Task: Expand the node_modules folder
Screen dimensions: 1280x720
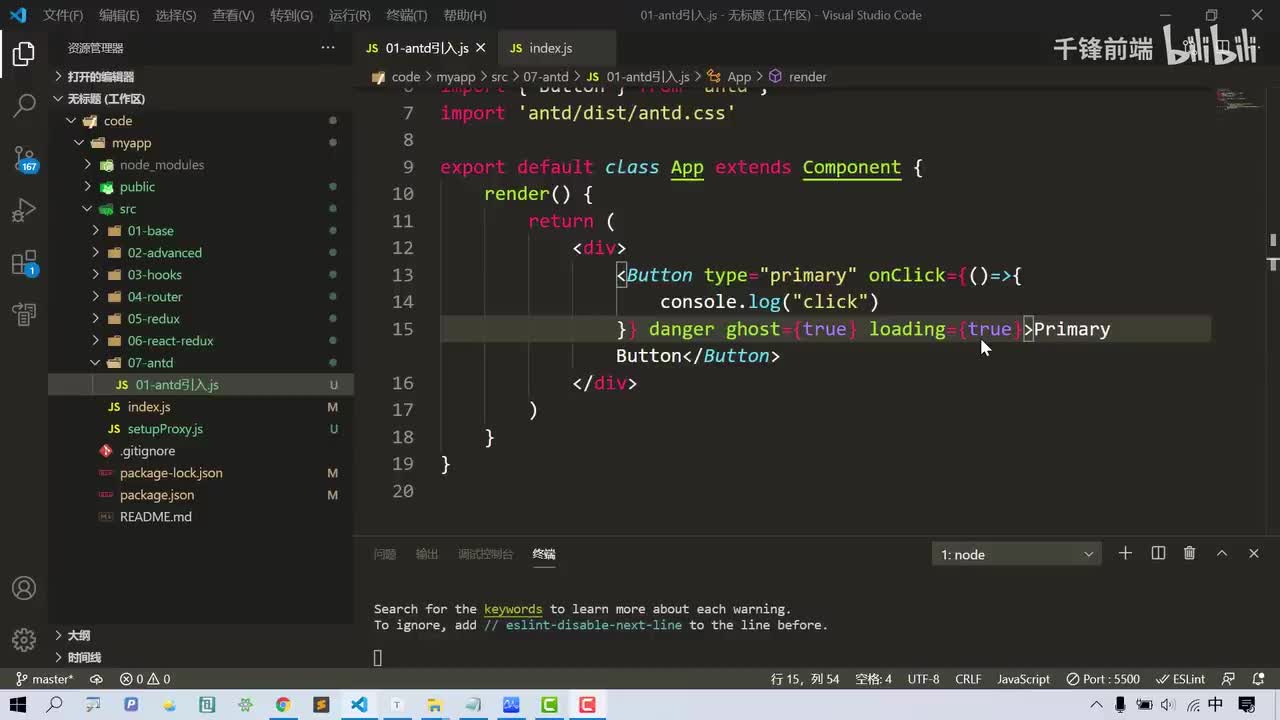Action: pos(201,164)
